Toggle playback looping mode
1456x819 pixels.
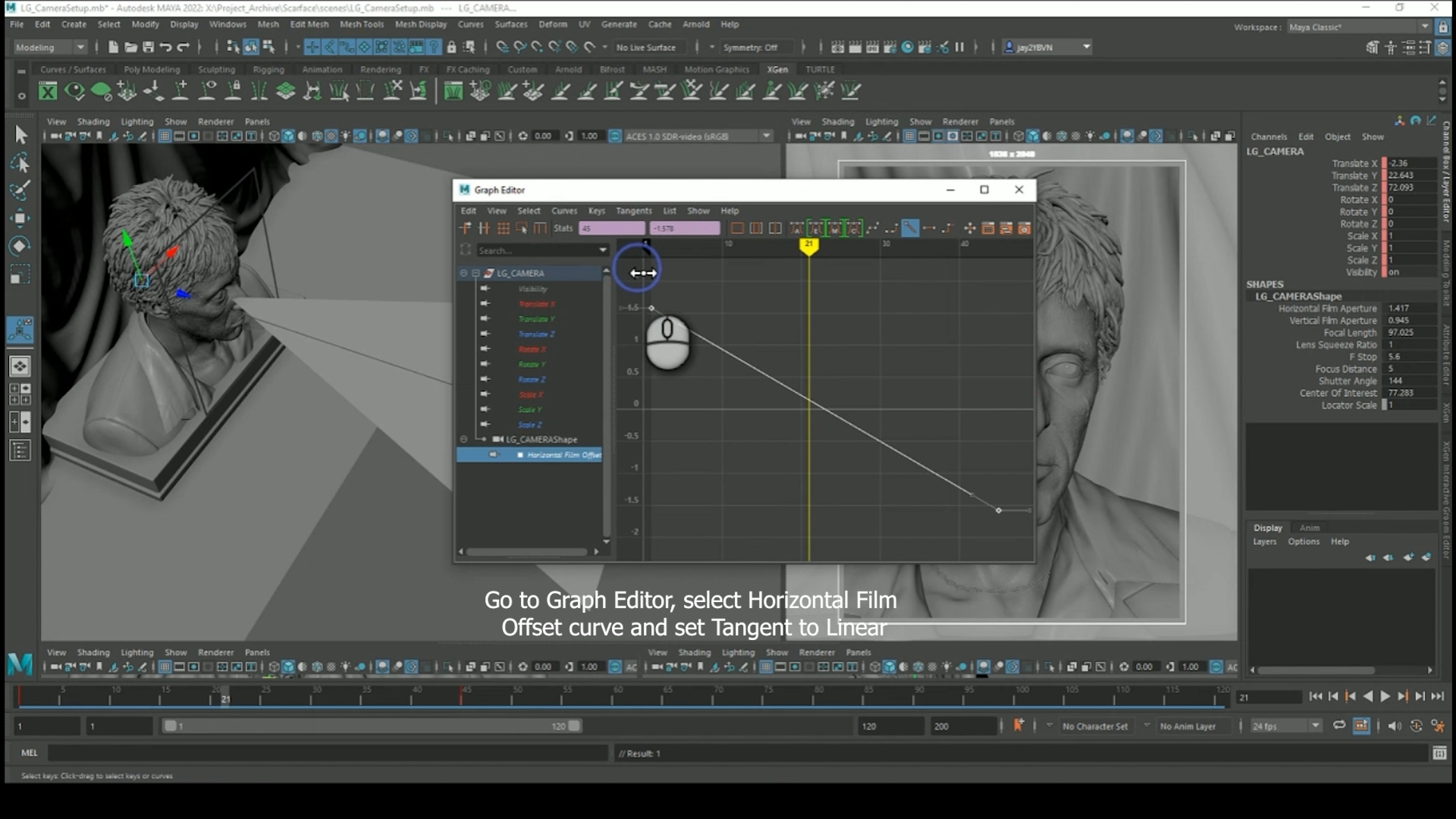(x=1339, y=726)
